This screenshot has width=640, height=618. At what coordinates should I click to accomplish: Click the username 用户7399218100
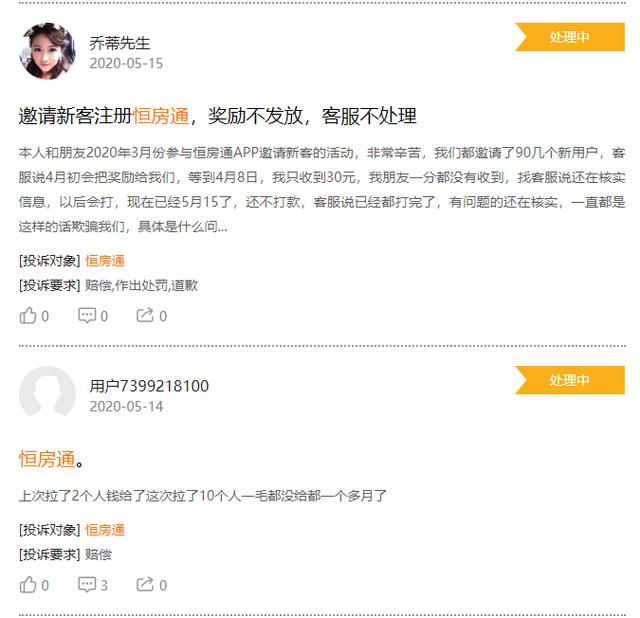149,386
